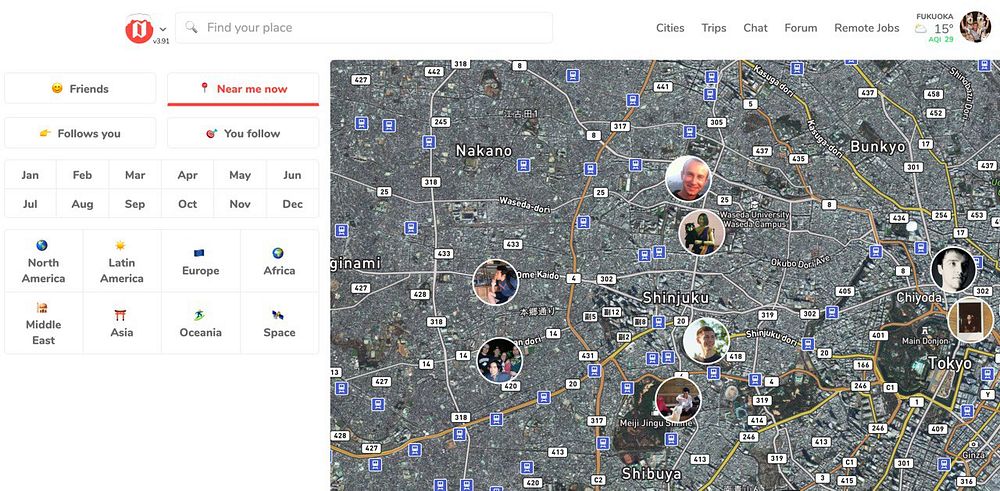Filter by month May

tap(240, 175)
